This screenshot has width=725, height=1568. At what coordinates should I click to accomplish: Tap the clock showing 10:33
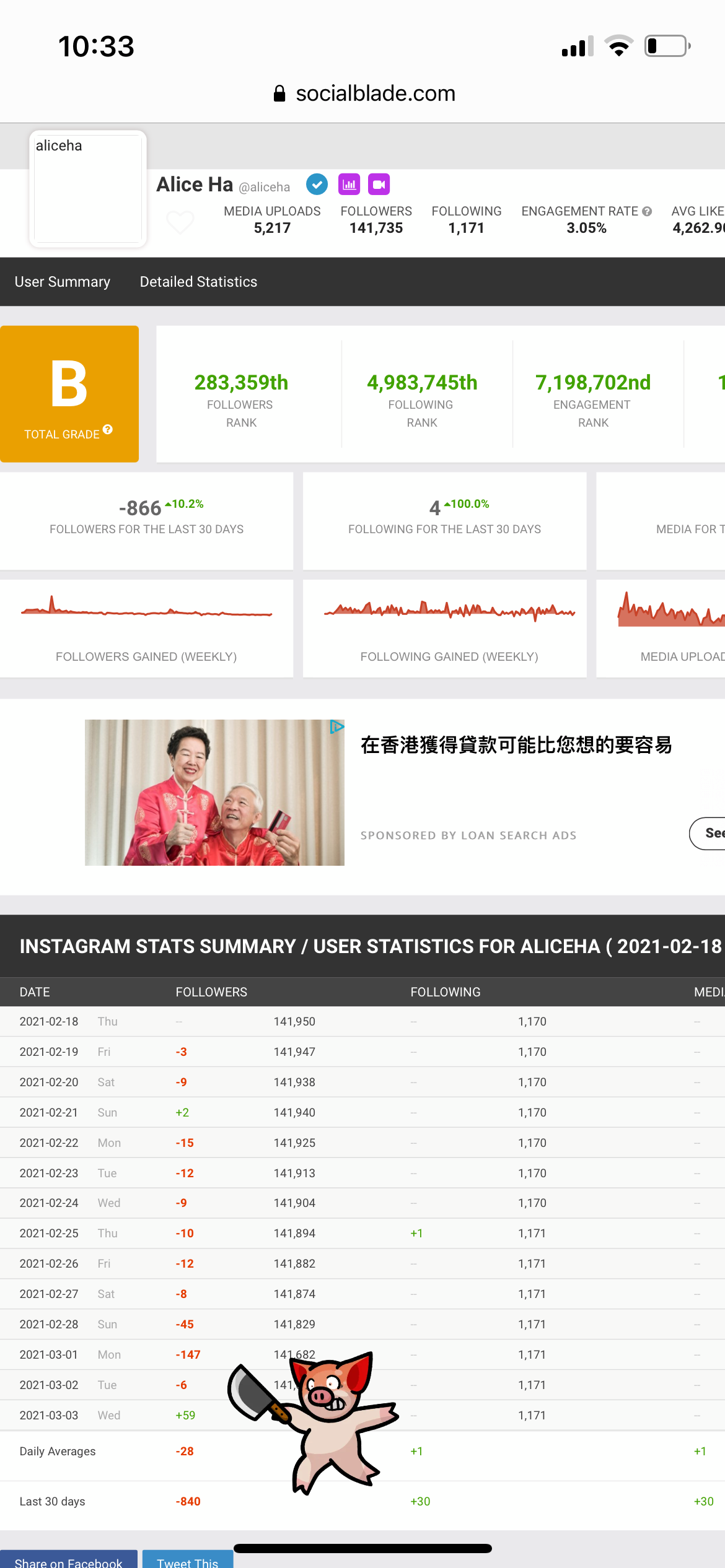(96, 46)
